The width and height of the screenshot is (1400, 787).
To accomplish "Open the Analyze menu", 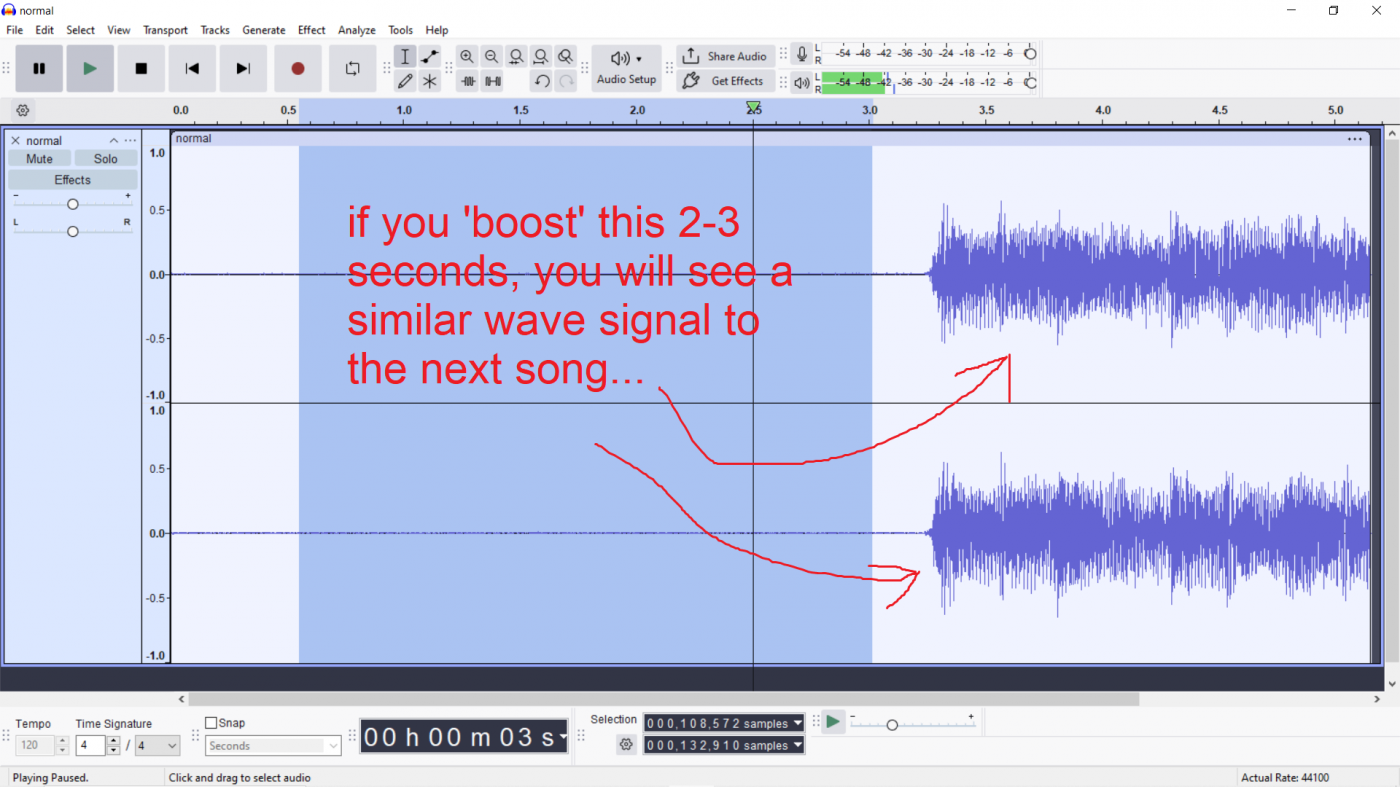I will tap(356, 30).
